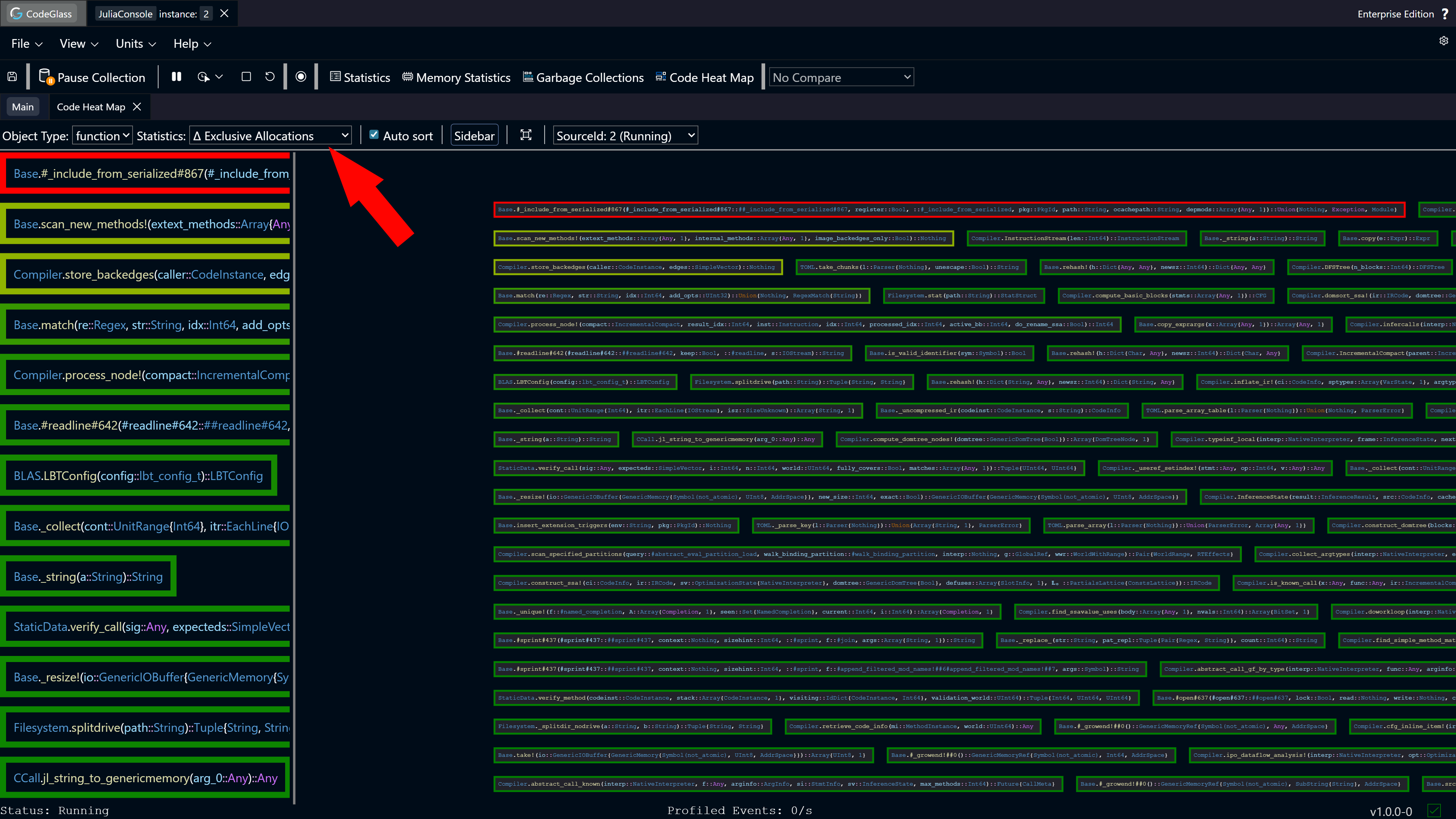Open the help question mark icon
1456x819 pixels.
tap(1445, 14)
